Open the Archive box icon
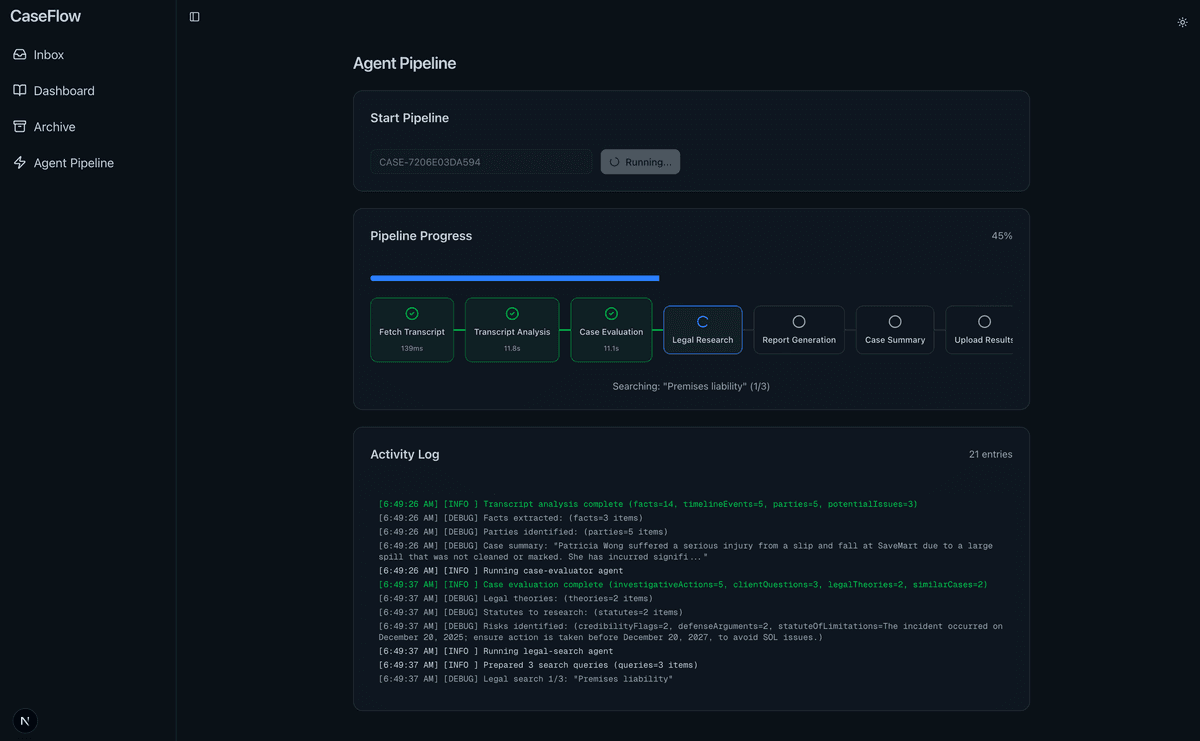 (x=20, y=126)
